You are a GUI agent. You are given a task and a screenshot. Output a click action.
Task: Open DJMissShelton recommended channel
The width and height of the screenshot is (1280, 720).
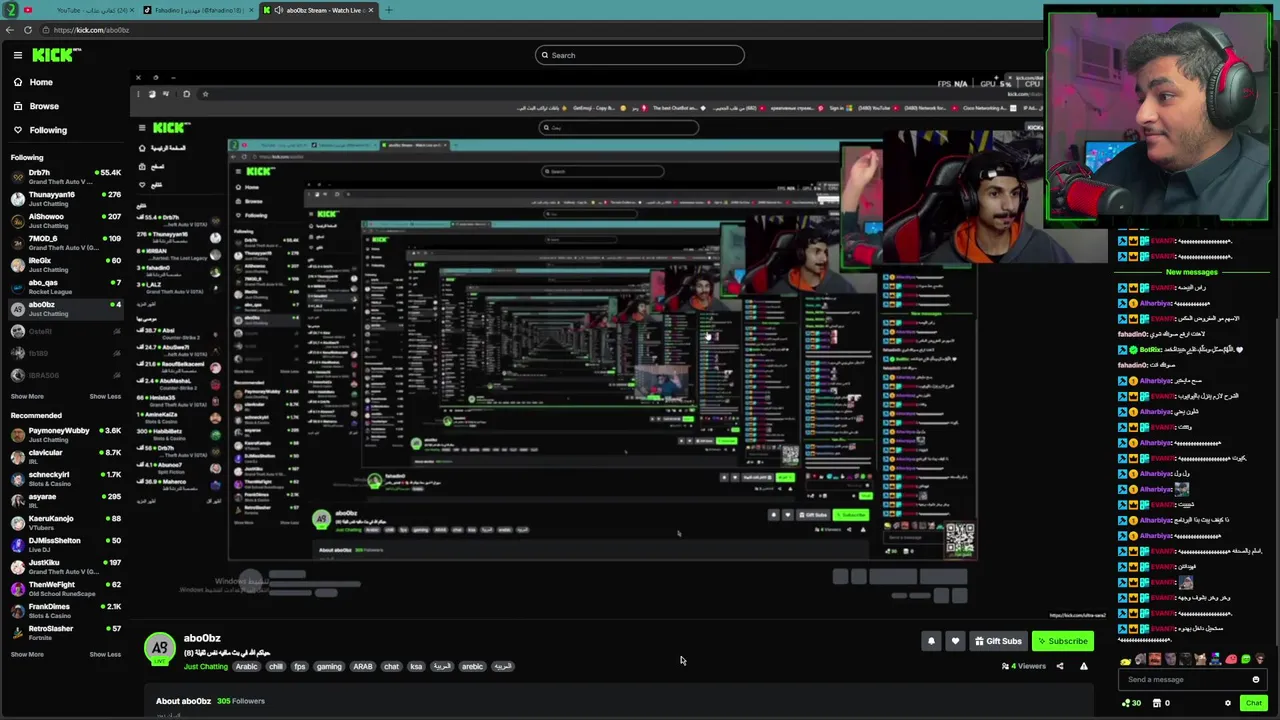pos(64,544)
